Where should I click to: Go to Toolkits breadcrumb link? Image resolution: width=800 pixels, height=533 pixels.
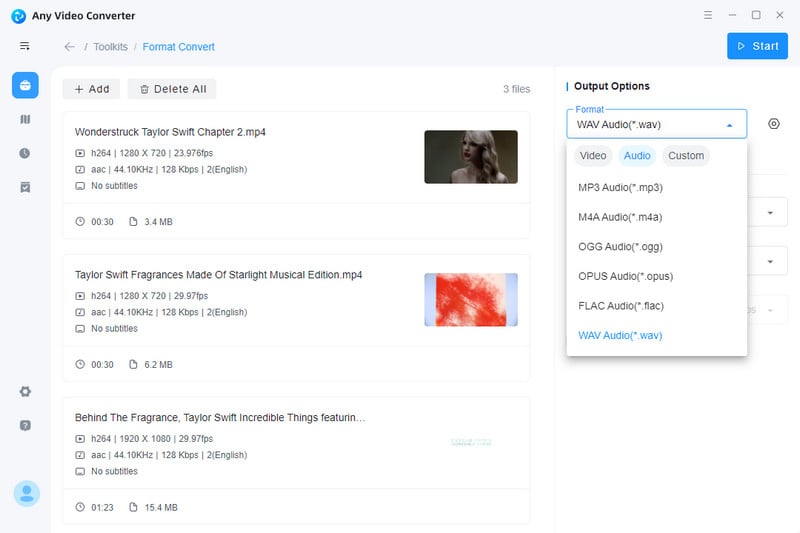110,47
